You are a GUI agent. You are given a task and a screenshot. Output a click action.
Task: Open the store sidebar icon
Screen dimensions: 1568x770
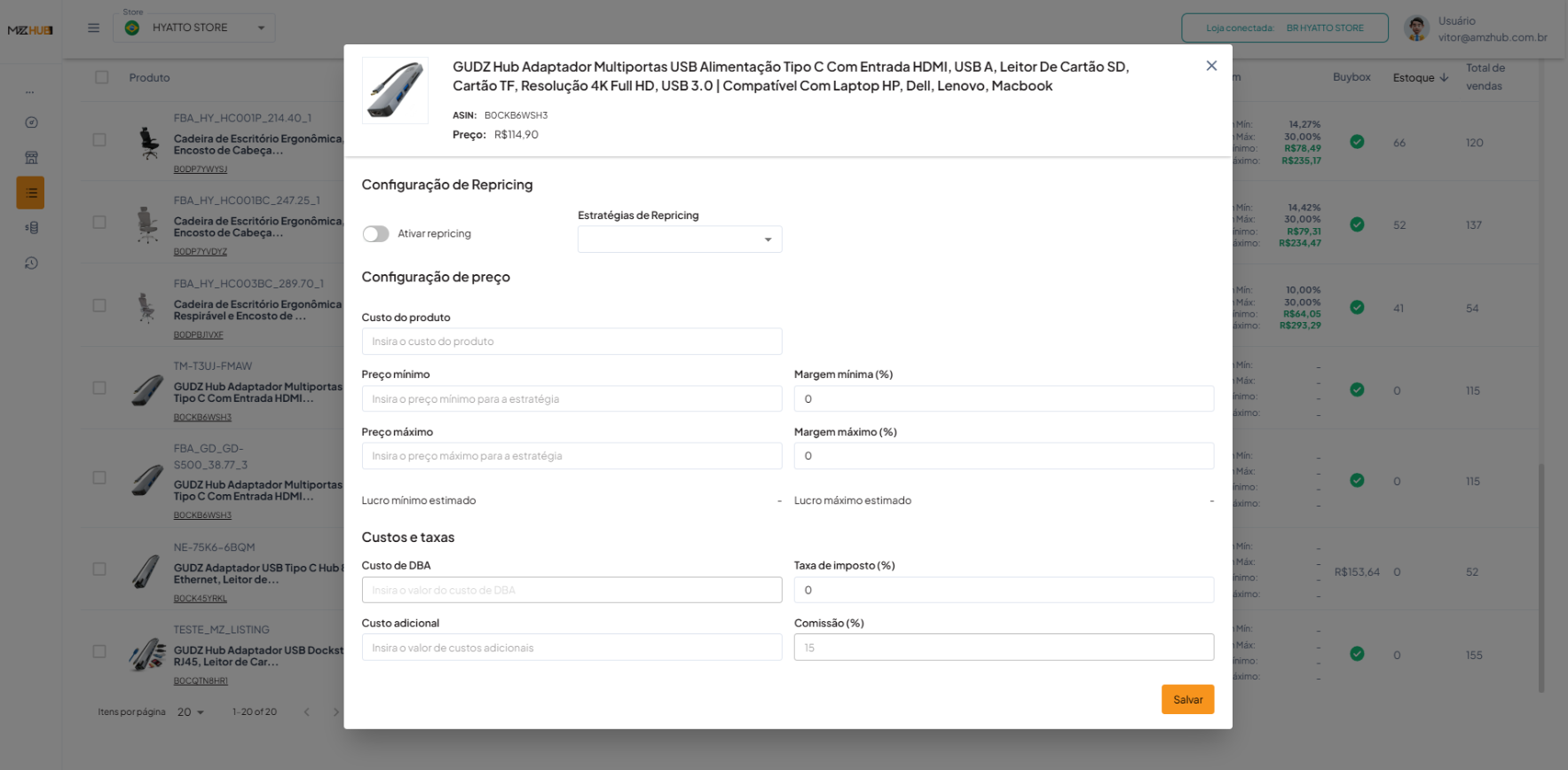tap(31, 158)
